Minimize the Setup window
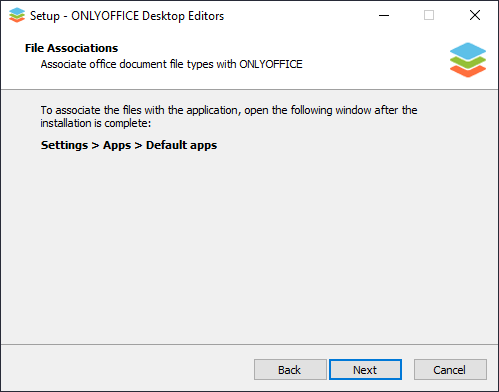Image resolution: width=499 pixels, height=392 pixels. [x=384, y=15]
